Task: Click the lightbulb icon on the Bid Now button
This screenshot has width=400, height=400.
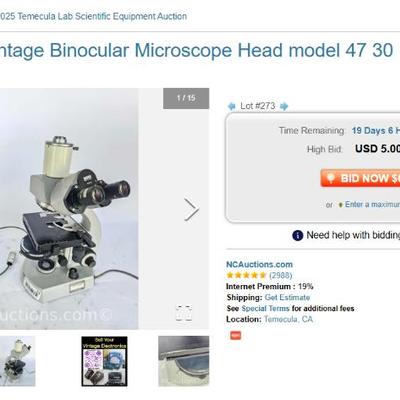Action: [330, 178]
